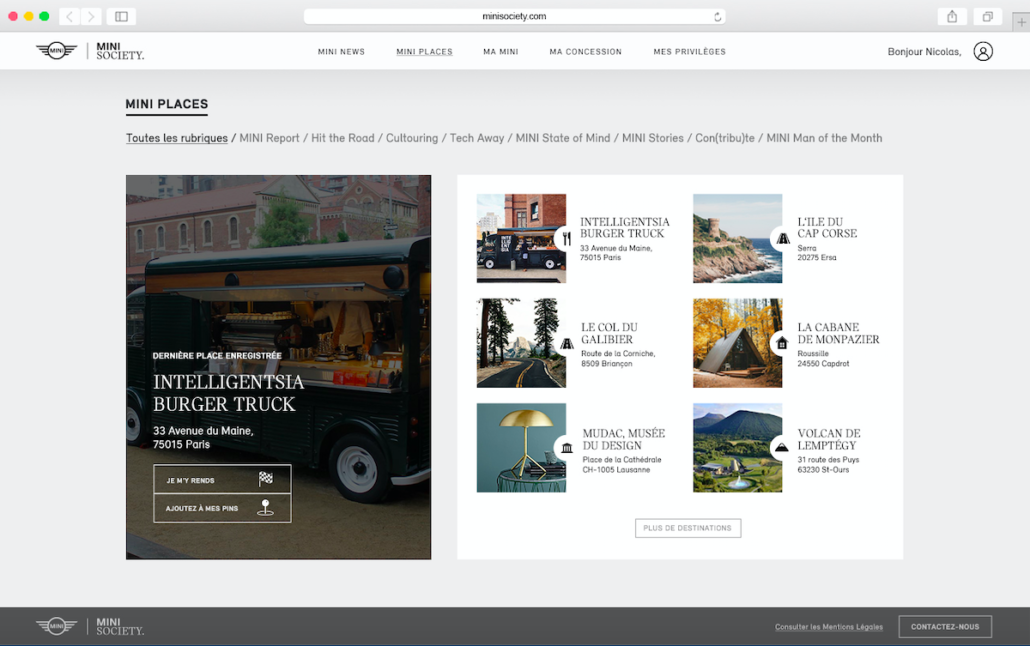Click museum icon on Mudac card

click(566, 448)
